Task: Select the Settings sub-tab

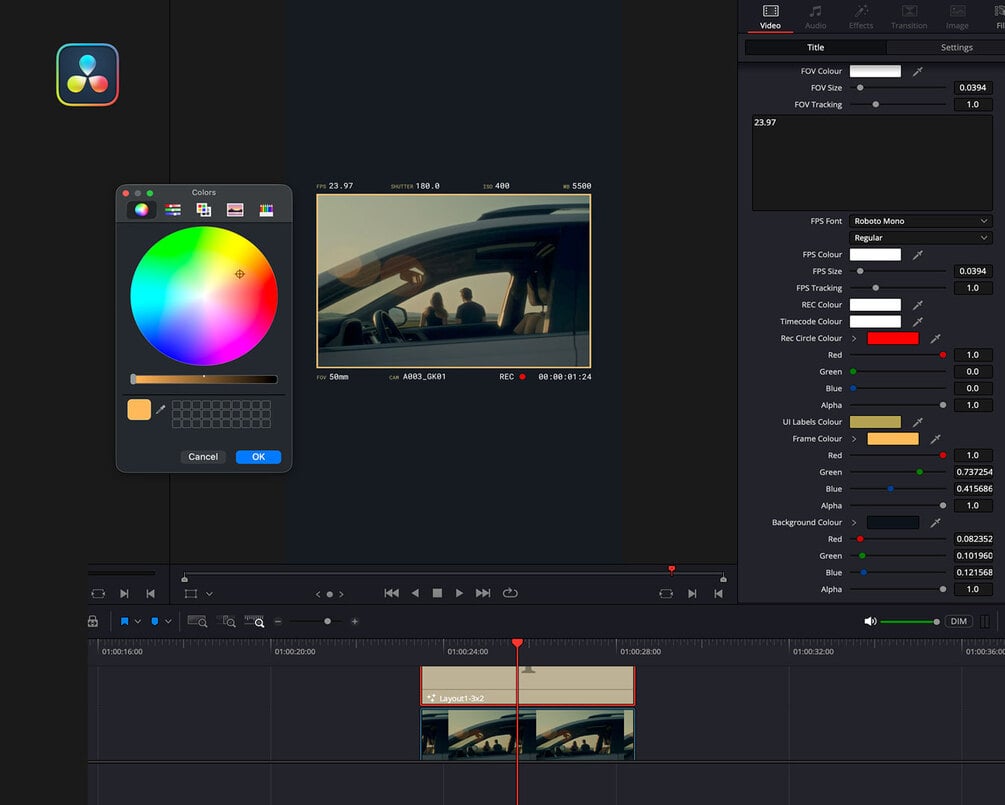Action: (956, 47)
